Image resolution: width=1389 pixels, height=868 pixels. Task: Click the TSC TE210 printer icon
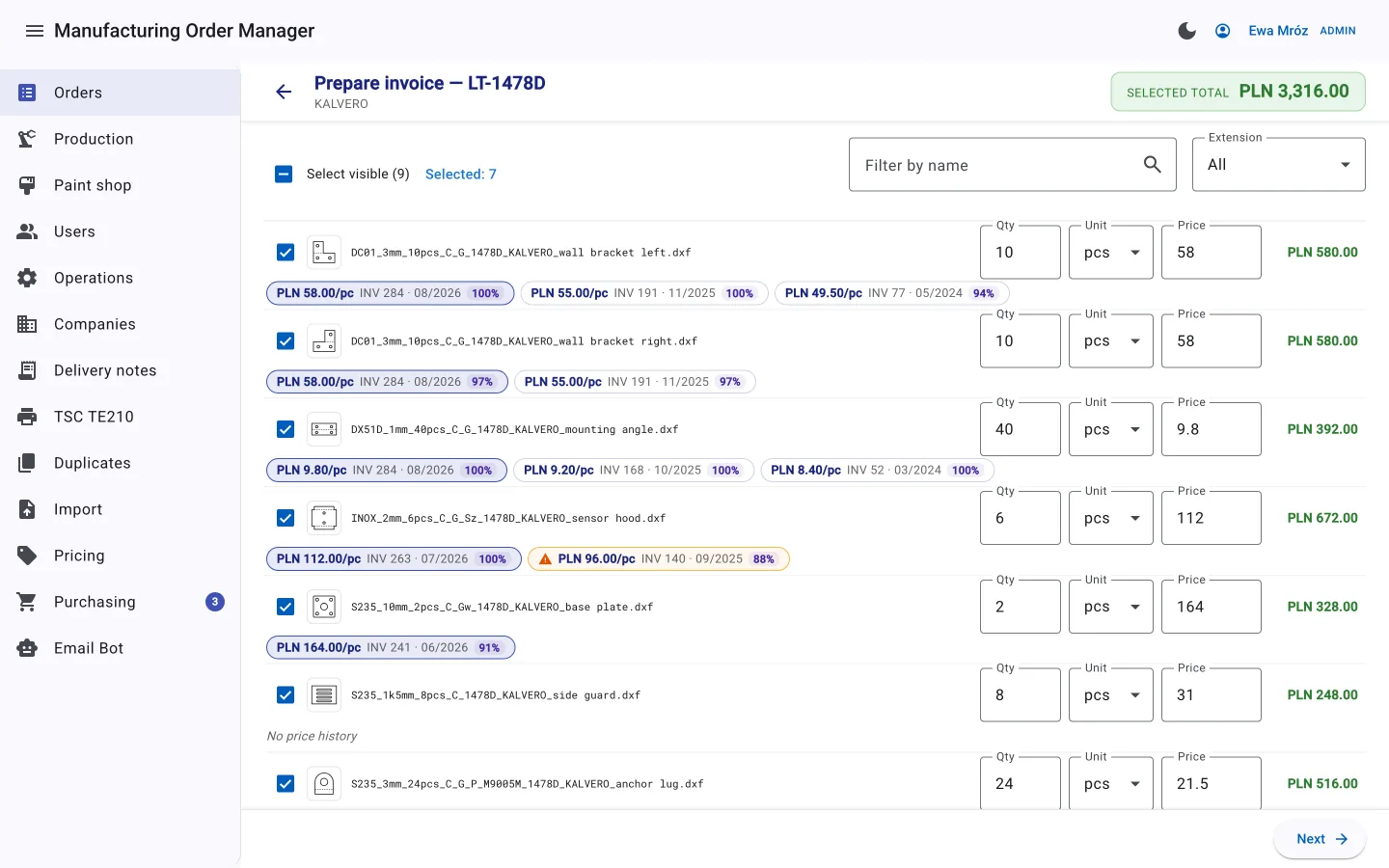[27, 417]
